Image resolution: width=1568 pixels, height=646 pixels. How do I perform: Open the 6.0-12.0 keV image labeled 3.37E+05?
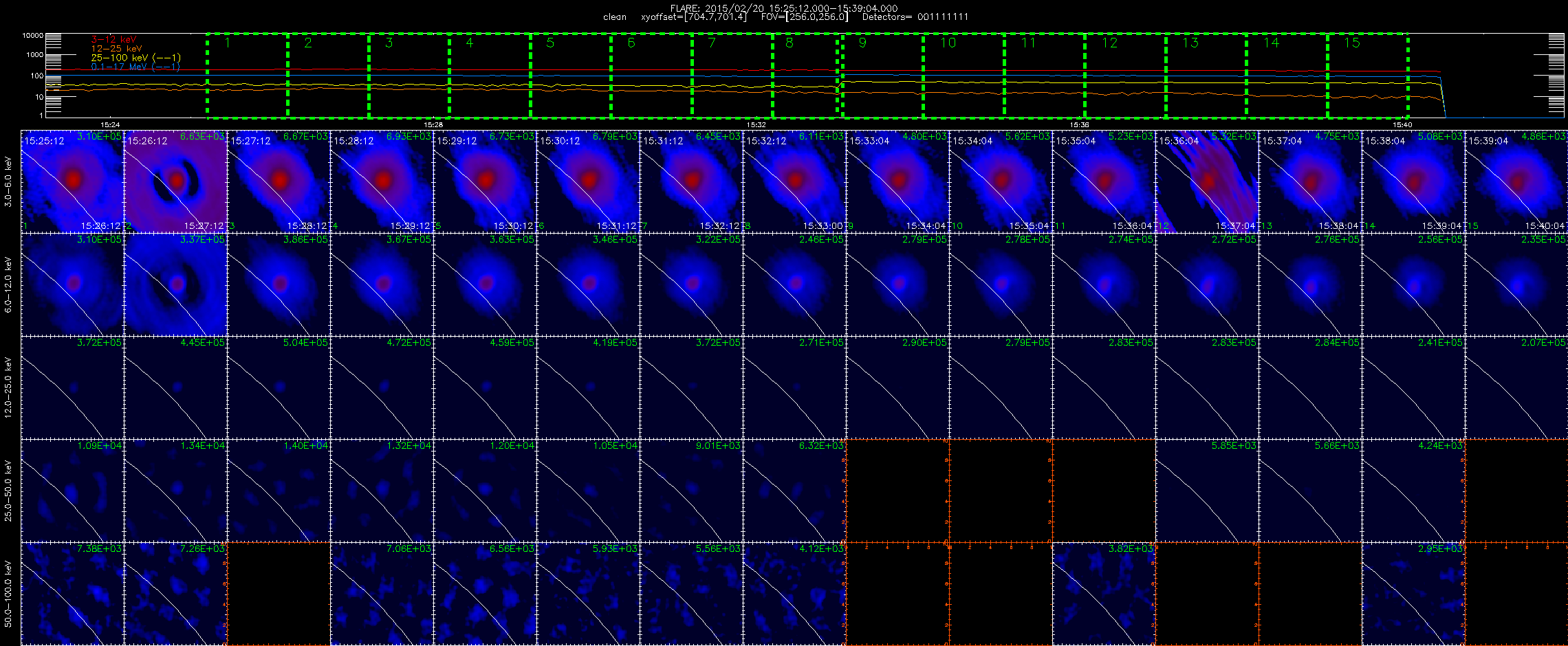(x=175, y=285)
